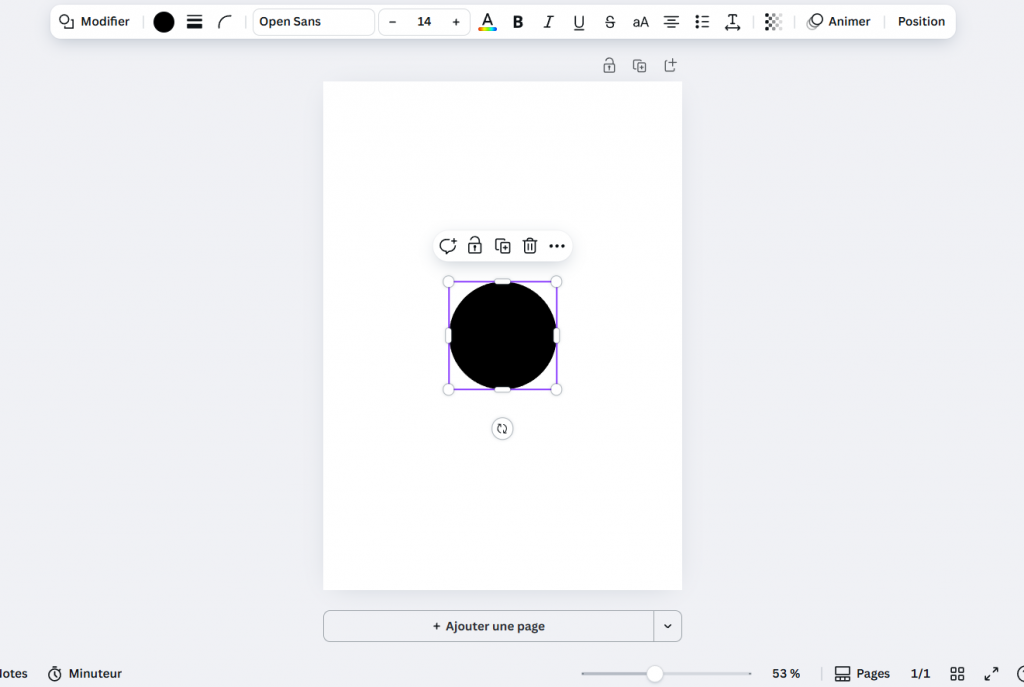Expand the add page options chevron
The image size is (1024, 687).
click(x=667, y=626)
